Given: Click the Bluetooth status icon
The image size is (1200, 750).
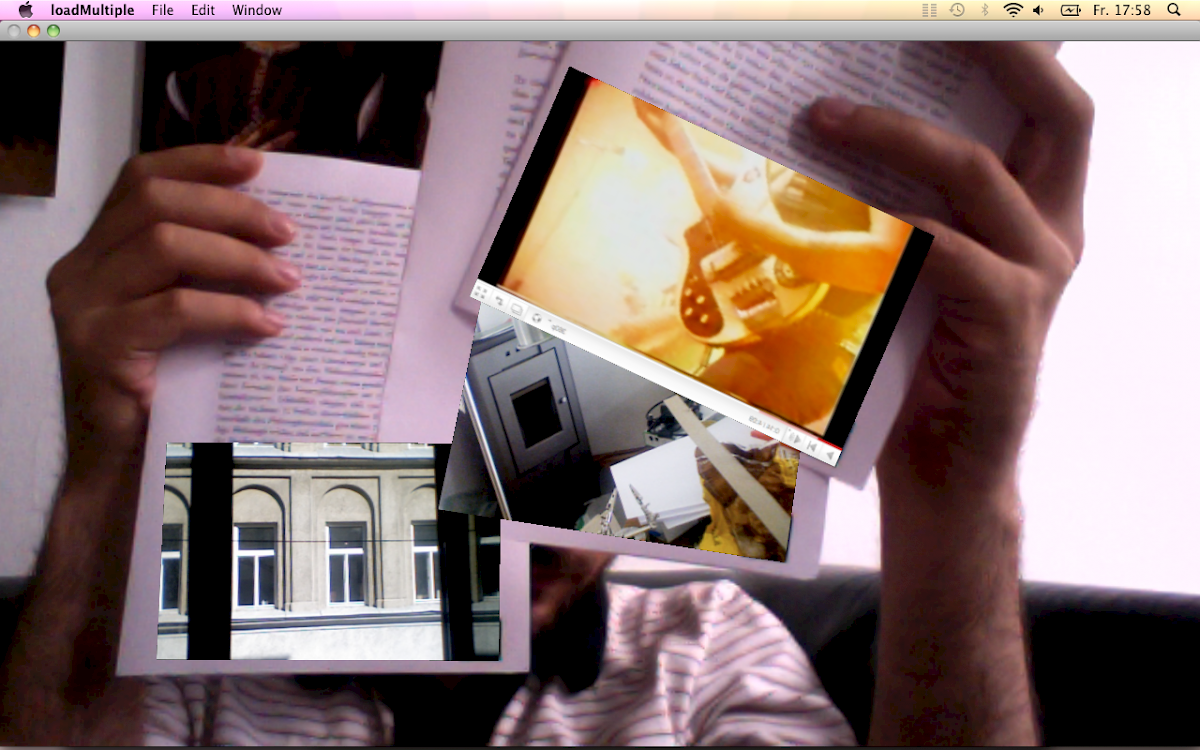Looking at the screenshot, I should coord(984,10).
